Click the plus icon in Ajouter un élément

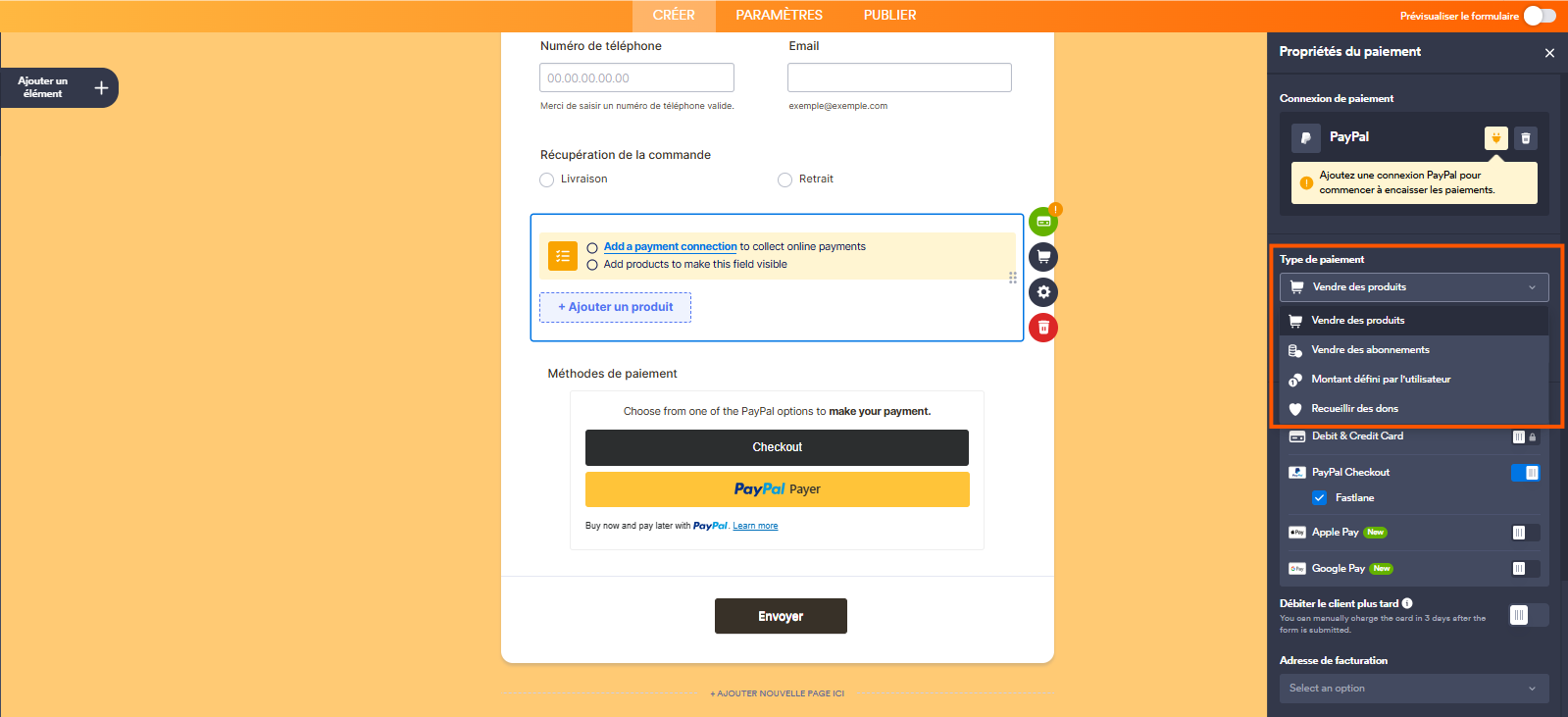coord(101,88)
